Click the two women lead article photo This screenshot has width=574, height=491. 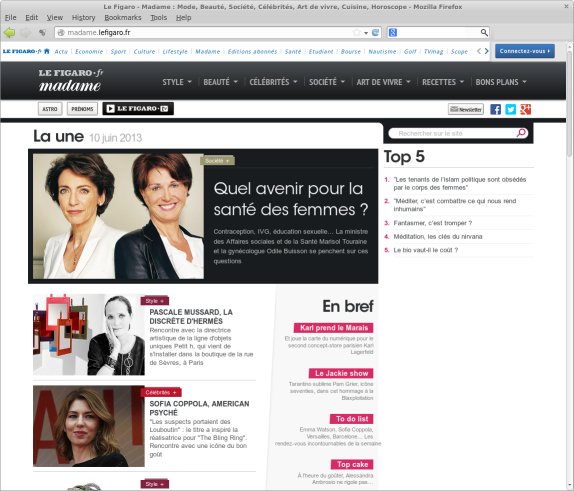[x=118, y=216]
